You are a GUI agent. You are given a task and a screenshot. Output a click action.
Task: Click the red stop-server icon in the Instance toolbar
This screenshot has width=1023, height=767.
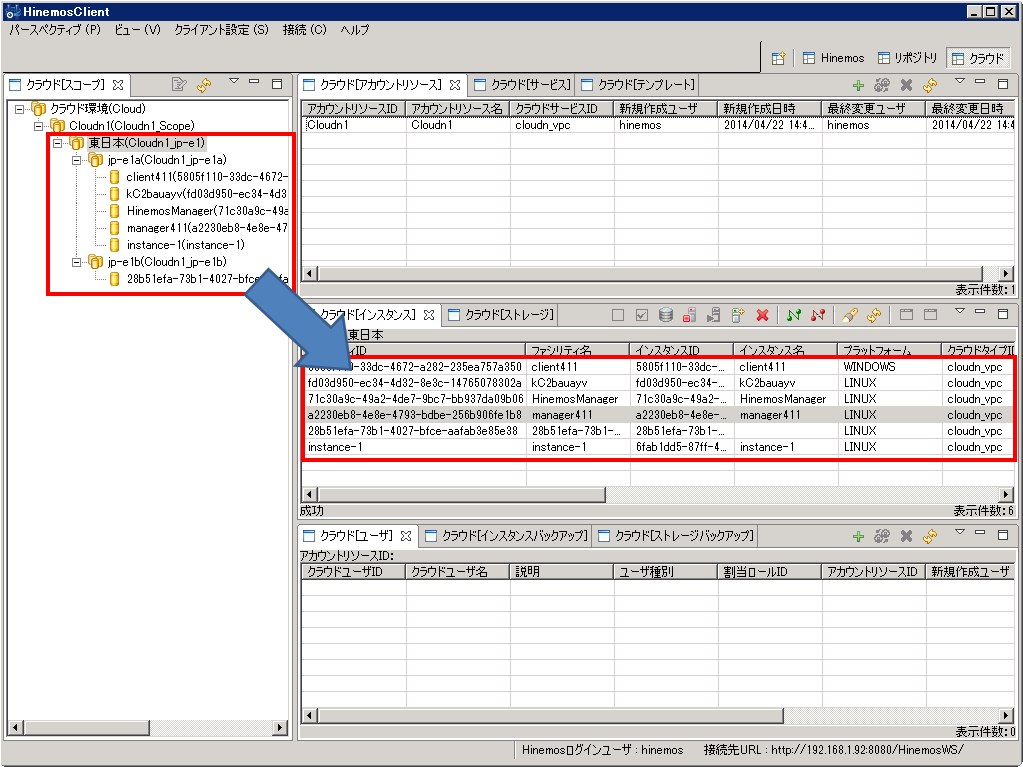click(x=690, y=315)
